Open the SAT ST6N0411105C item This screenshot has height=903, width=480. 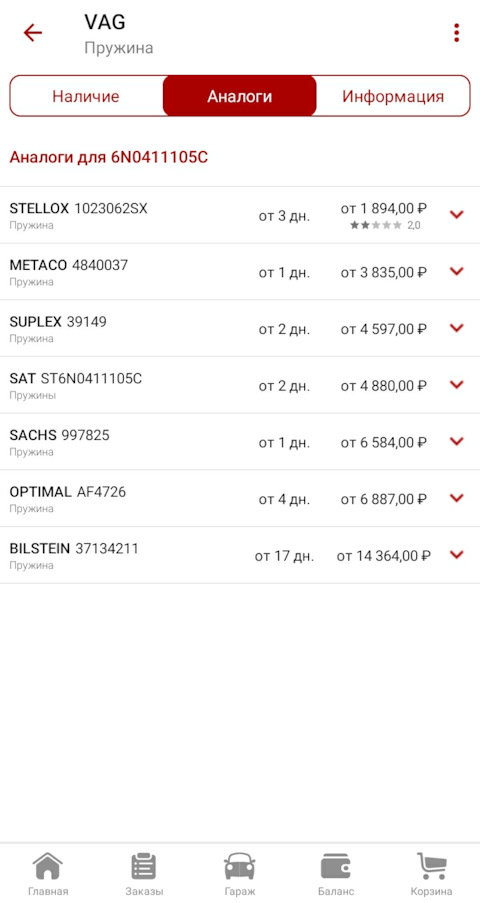(x=240, y=385)
